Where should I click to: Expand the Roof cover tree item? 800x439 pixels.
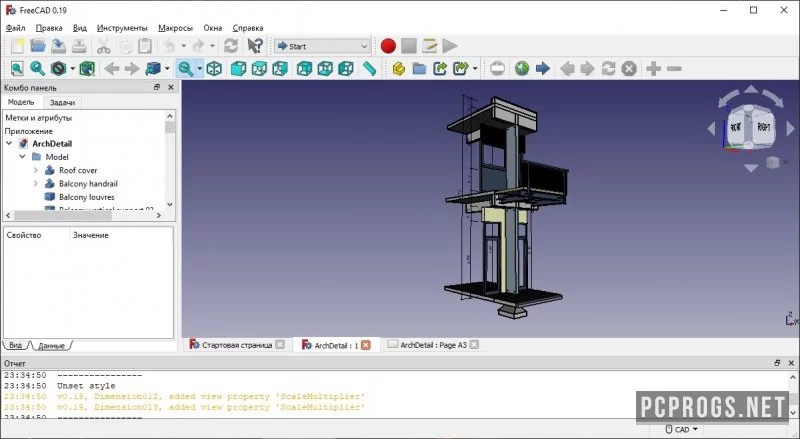pyautogui.click(x=35, y=170)
